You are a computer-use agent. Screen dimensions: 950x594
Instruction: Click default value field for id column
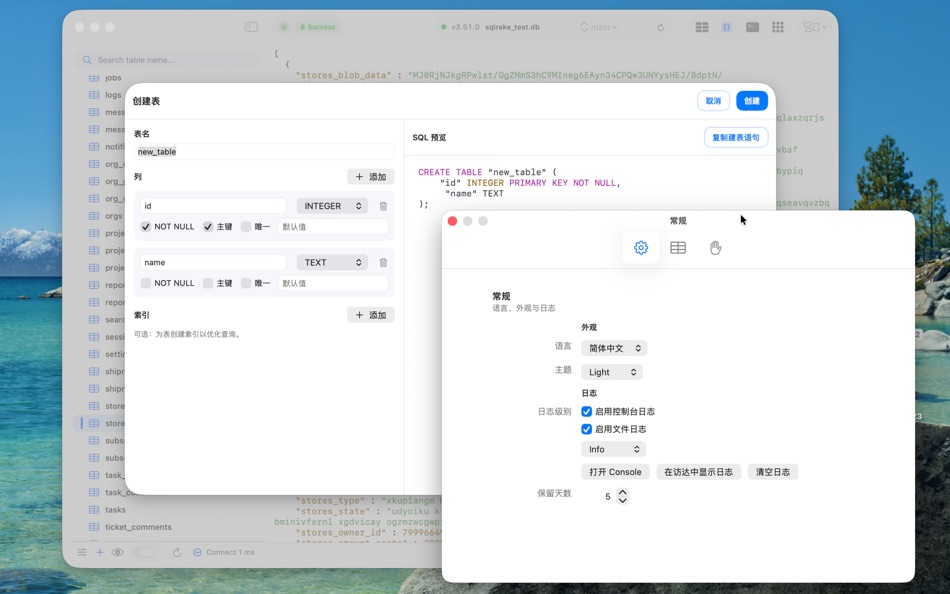point(333,227)
